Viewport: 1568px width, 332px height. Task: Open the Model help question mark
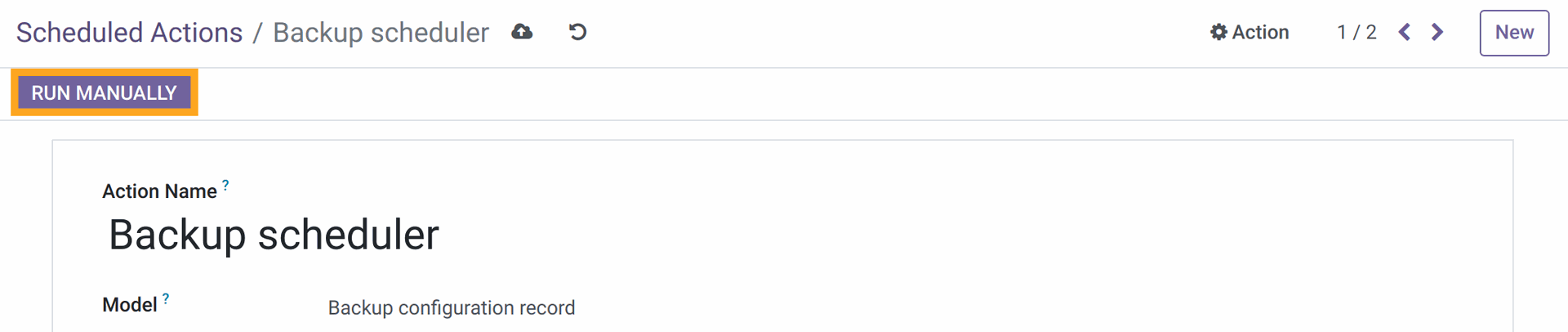click(x=166, y=298)
